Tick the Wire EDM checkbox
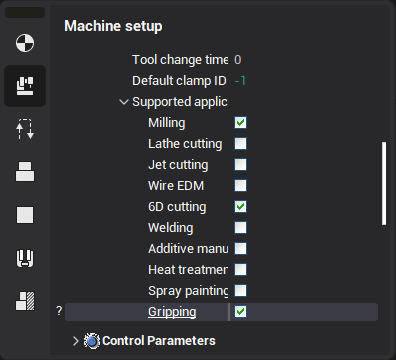The height and width of the screenshot is (360, 396). point(240,186)
